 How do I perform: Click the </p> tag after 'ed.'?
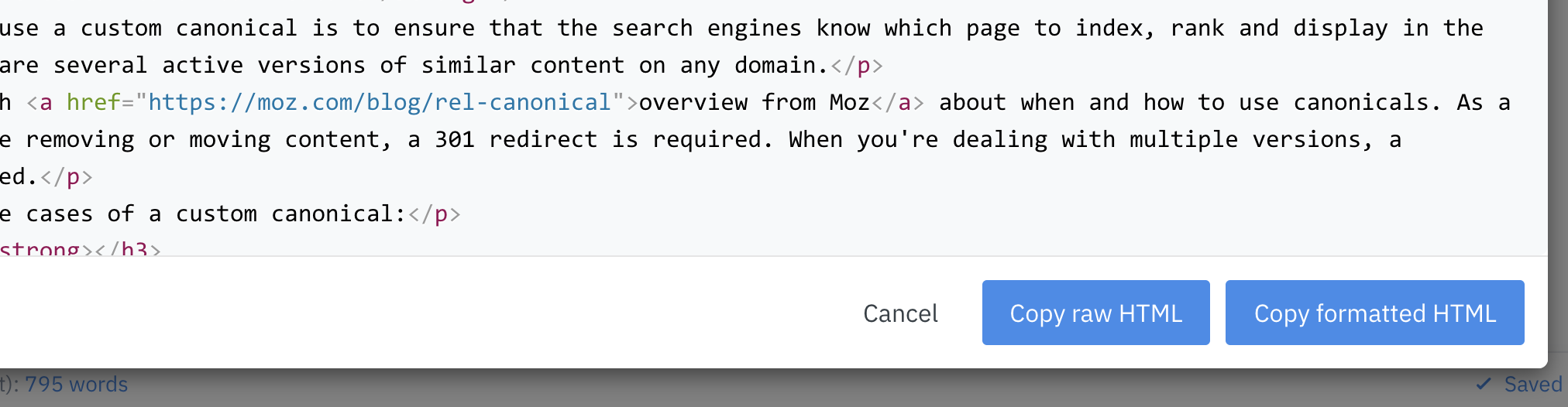tap(66, 176)
